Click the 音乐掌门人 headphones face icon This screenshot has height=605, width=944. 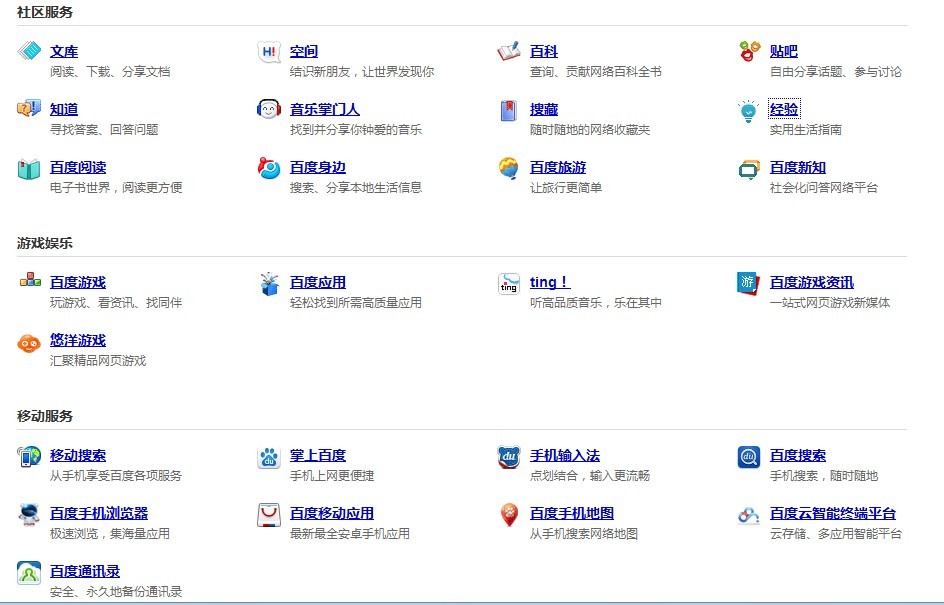(269, 110)
